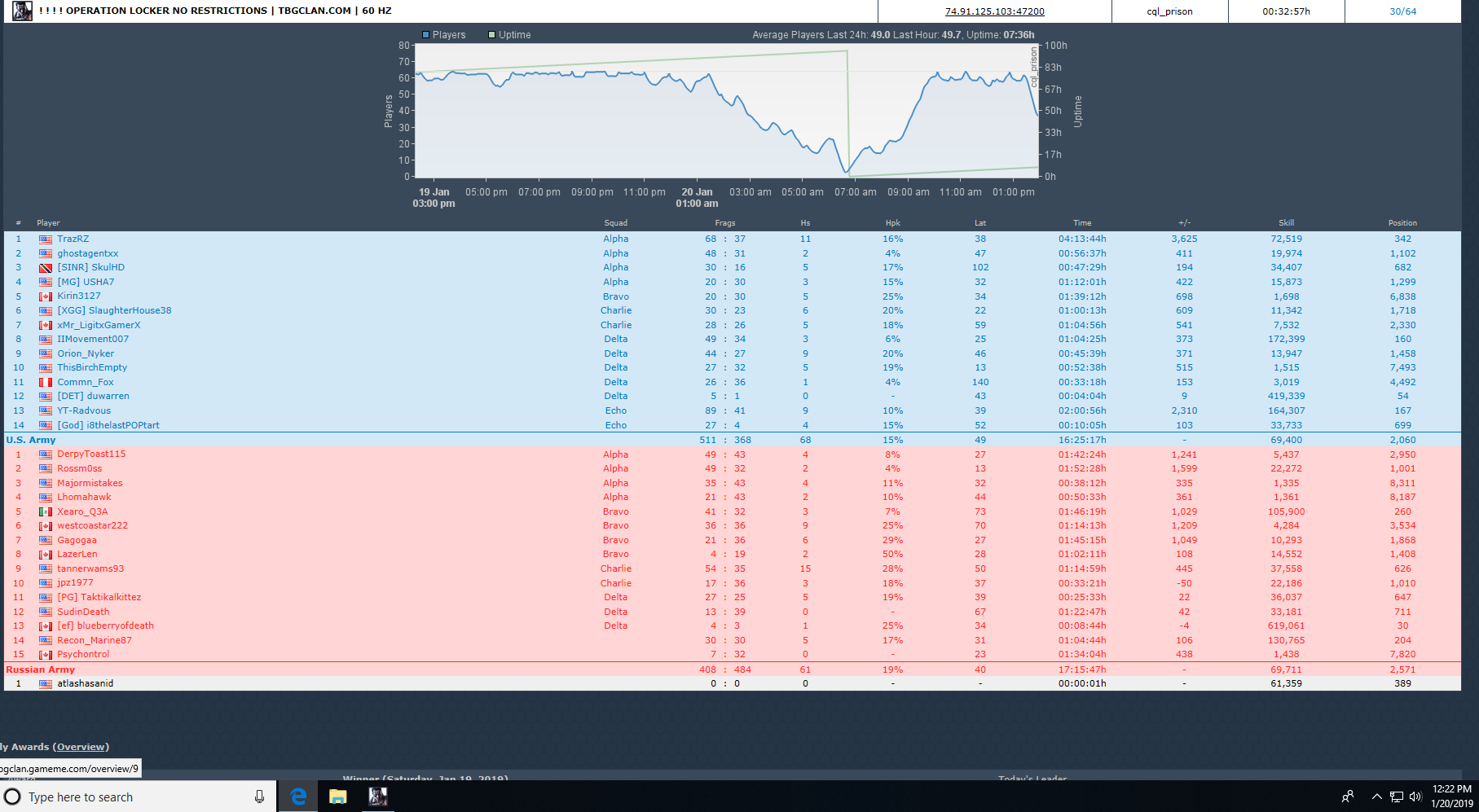Sort the table by the Position column
1479x812 pixels.
1402,223
